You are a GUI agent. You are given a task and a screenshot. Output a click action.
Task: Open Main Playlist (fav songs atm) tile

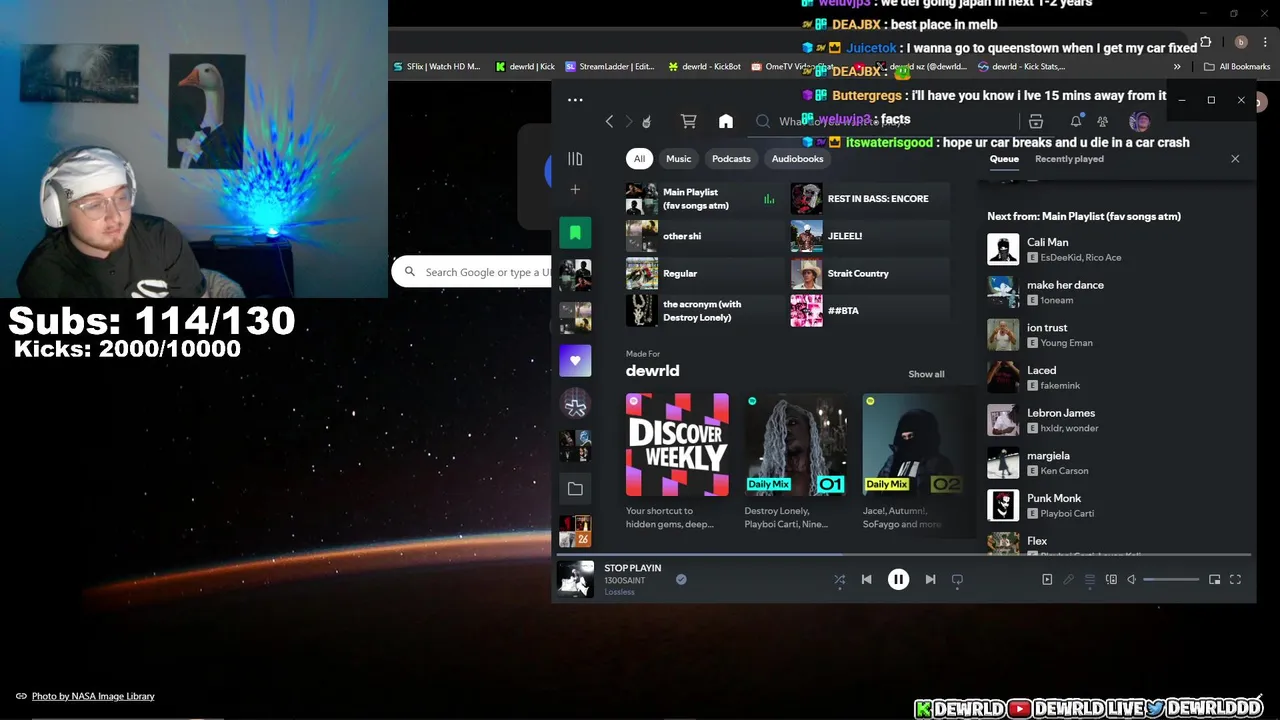point(705,199)
